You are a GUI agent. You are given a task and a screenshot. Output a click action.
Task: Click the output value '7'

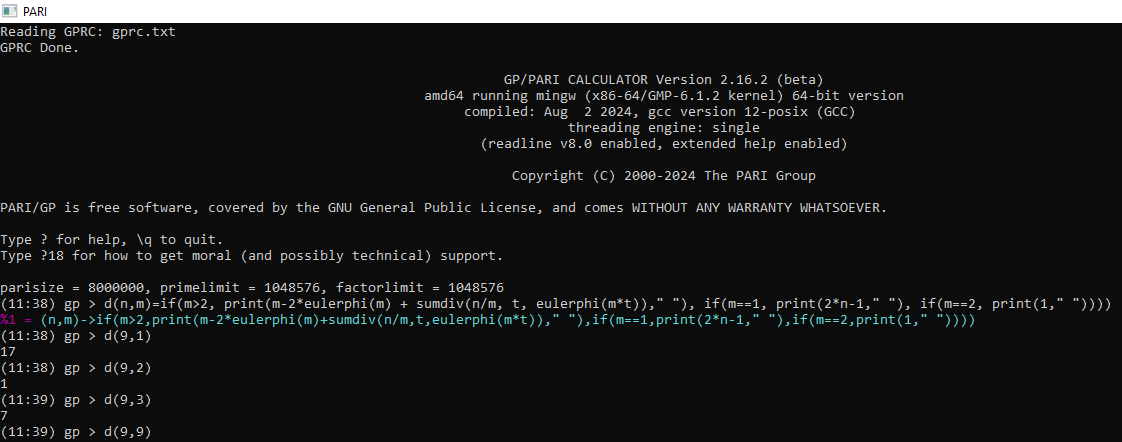(x=4, y=416)
